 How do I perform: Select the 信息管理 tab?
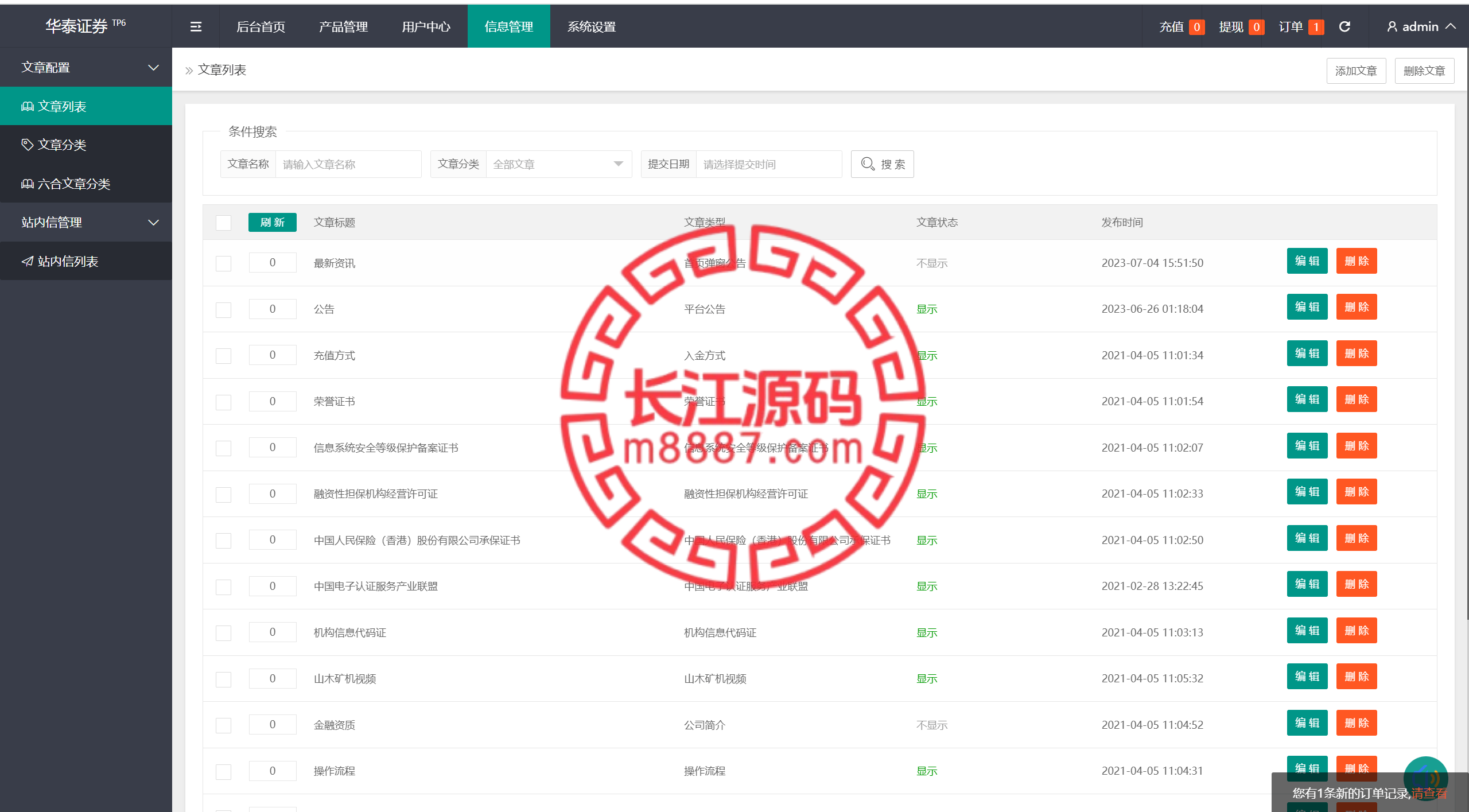[x=508, y=26]
